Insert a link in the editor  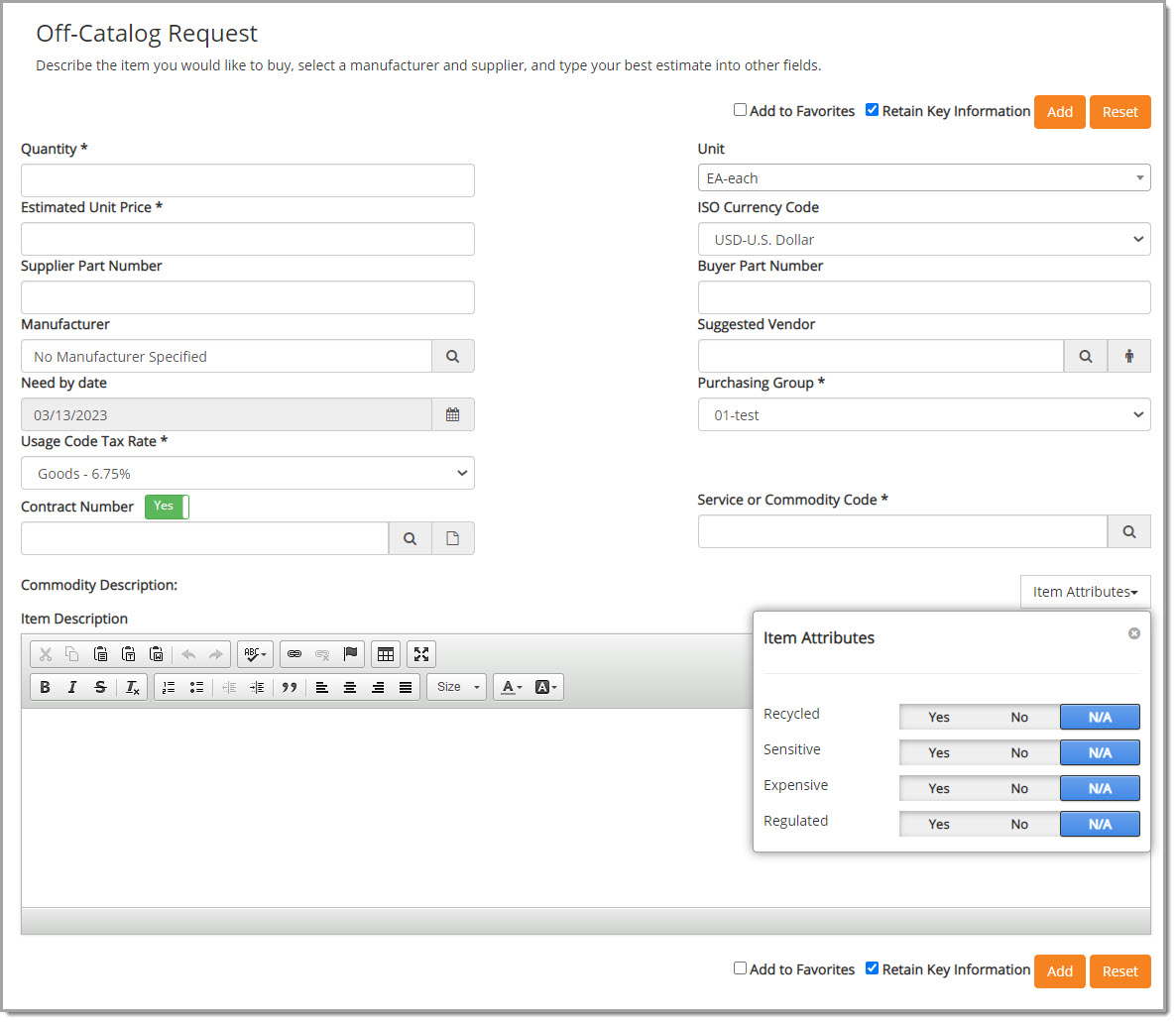pyautogui.click(x=294, y=654)
